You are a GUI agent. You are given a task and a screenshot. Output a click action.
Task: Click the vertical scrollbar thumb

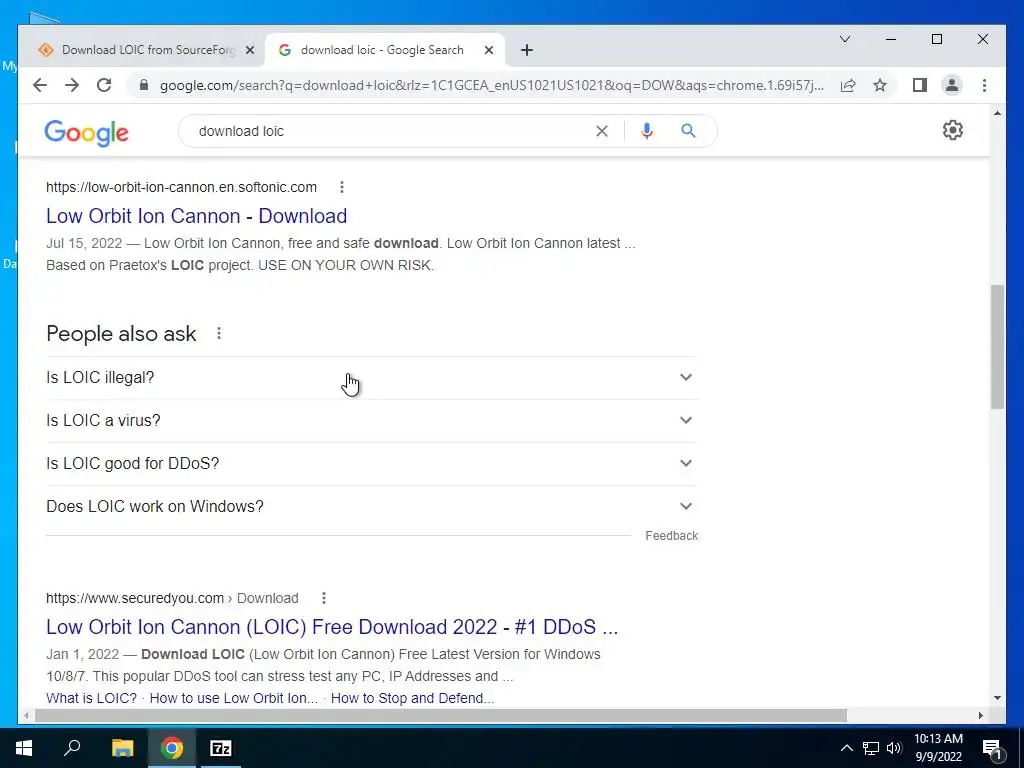pyautogui.click(x=997, y=347)
